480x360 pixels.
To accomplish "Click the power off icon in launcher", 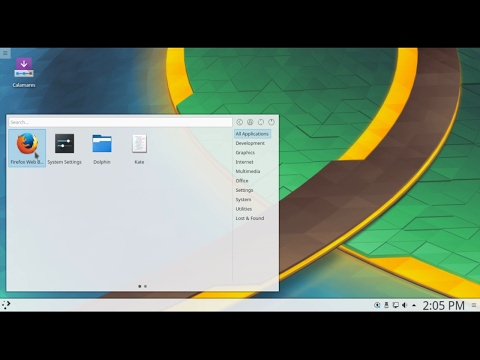I will pos(271,122).
